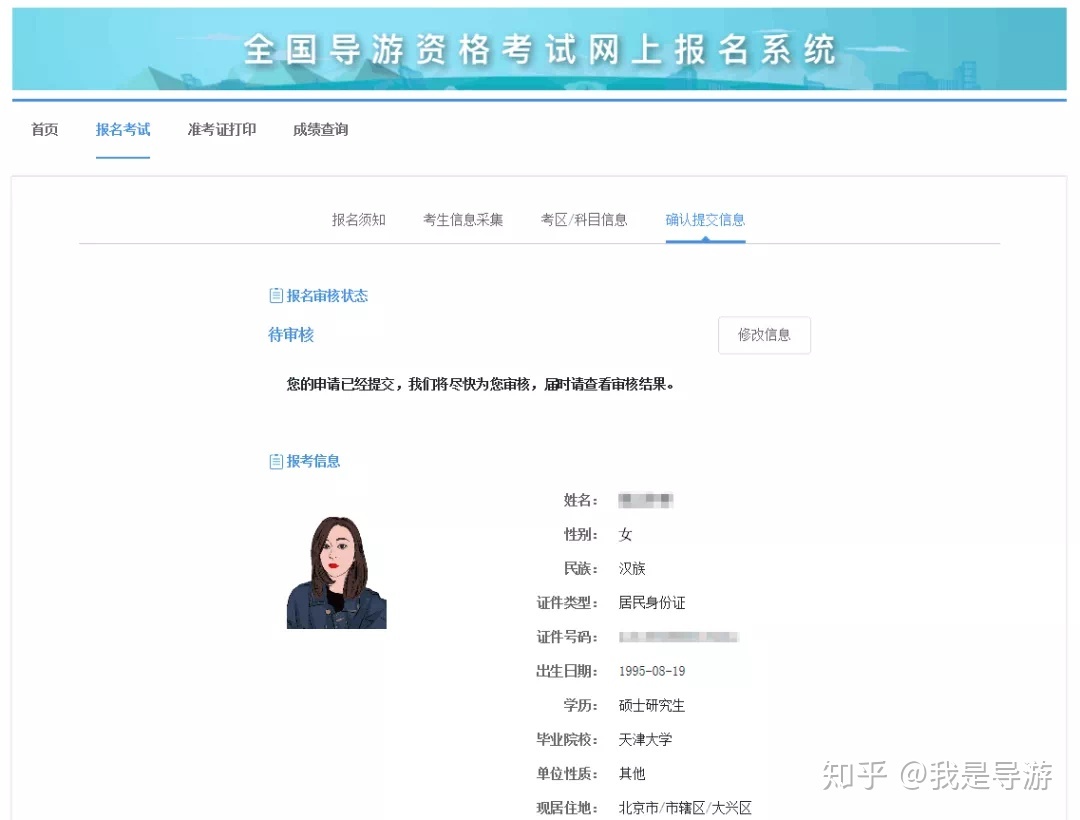
Task: Select 成绩查询 in the navigation bar
Action: (320, 129)
